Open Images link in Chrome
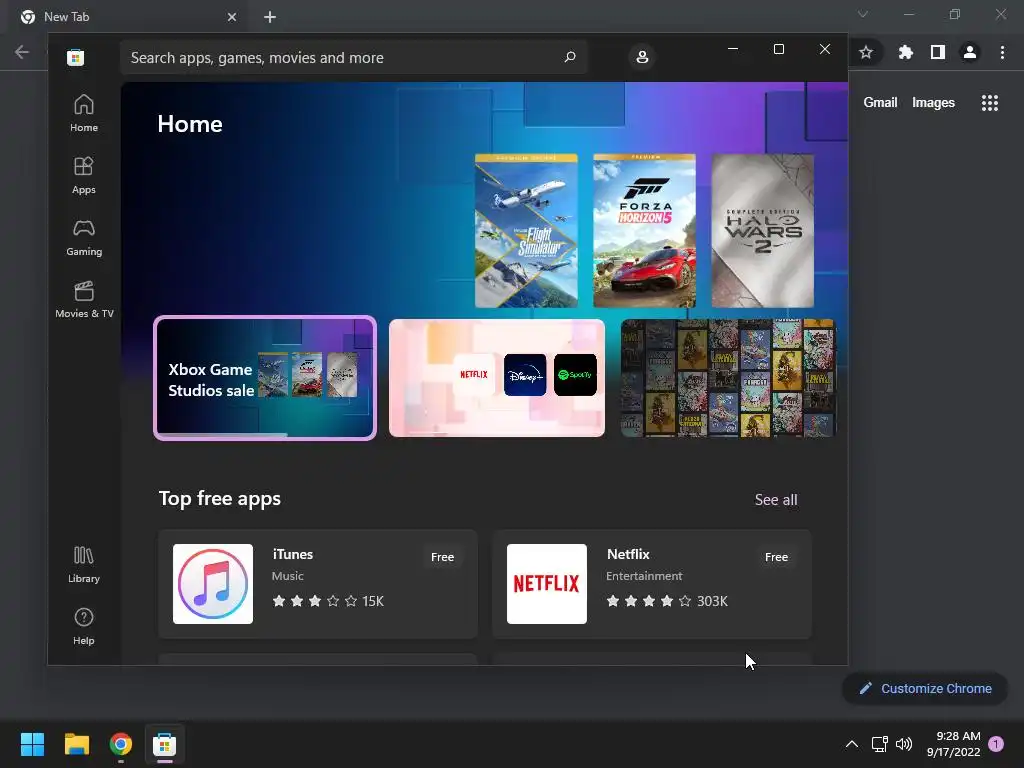The width and height of the screenshot is (1024, 768). pyautogui.click(x=933, y=103)
